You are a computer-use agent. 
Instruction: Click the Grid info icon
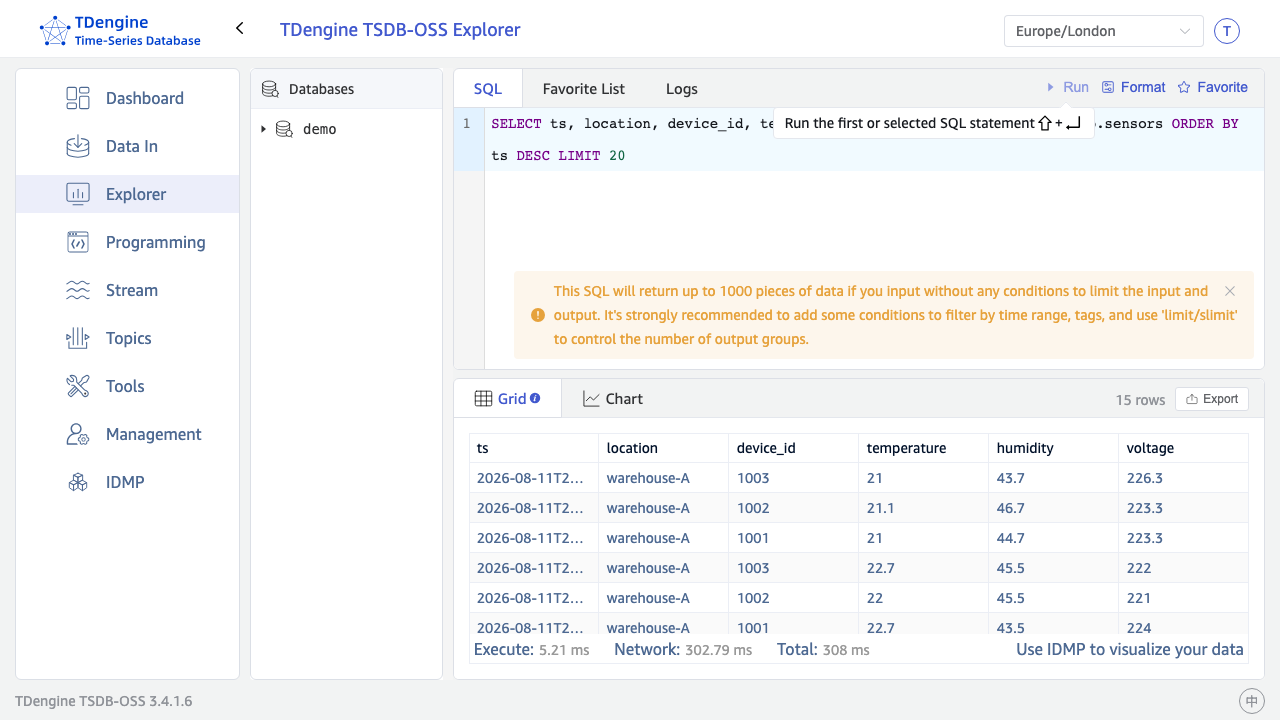(535, 398)
